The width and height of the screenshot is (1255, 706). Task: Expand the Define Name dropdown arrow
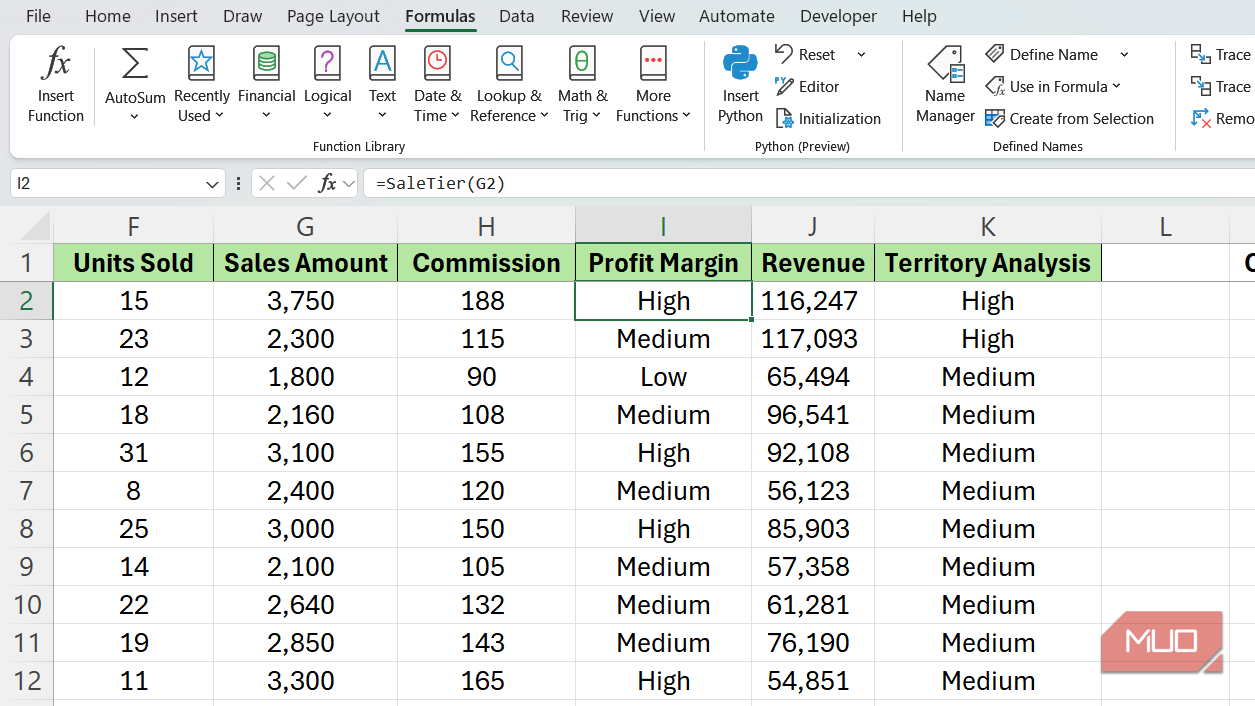coord(1124,55)
